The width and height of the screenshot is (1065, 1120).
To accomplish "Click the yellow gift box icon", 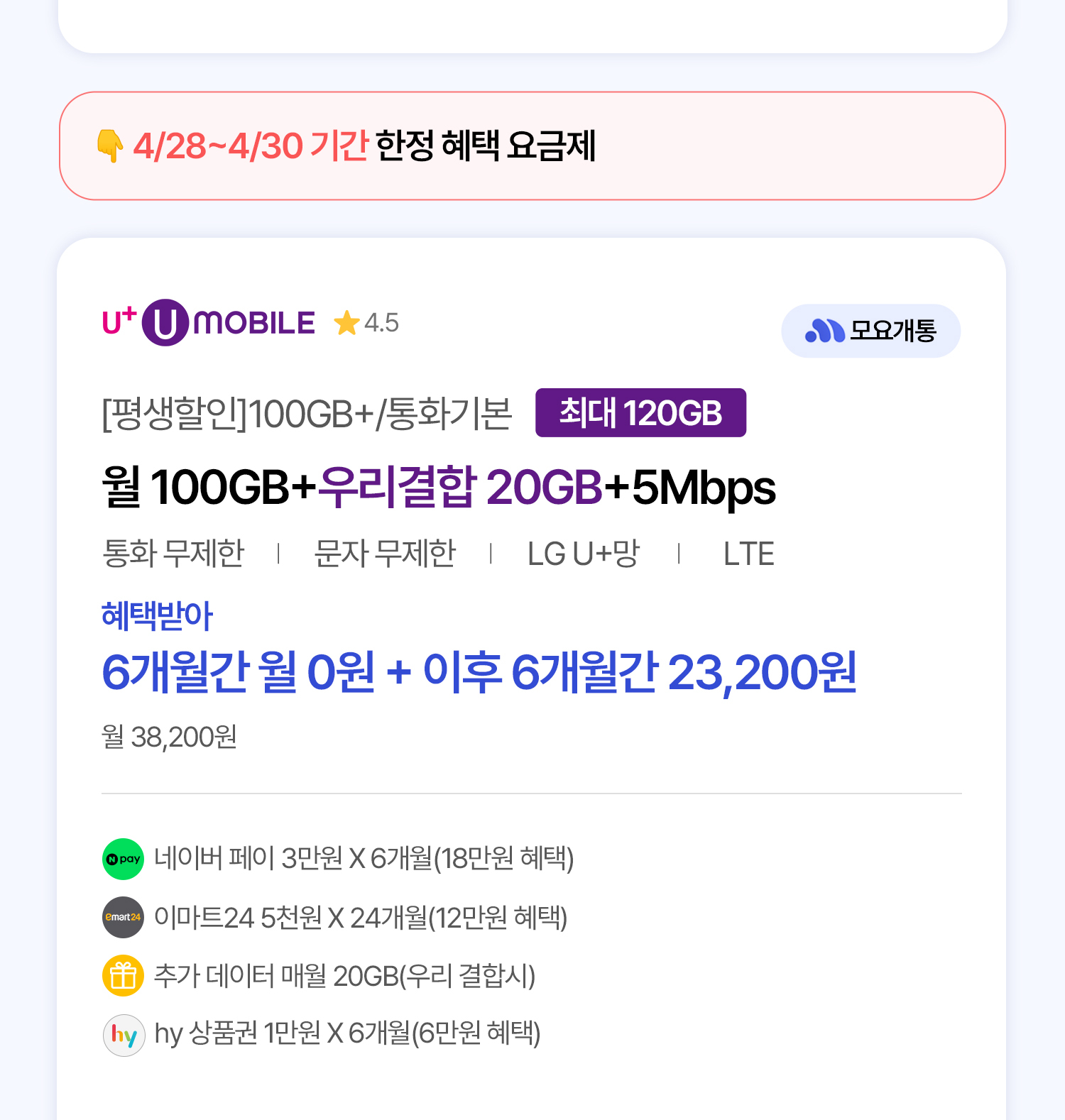I will tap(124, 975).
